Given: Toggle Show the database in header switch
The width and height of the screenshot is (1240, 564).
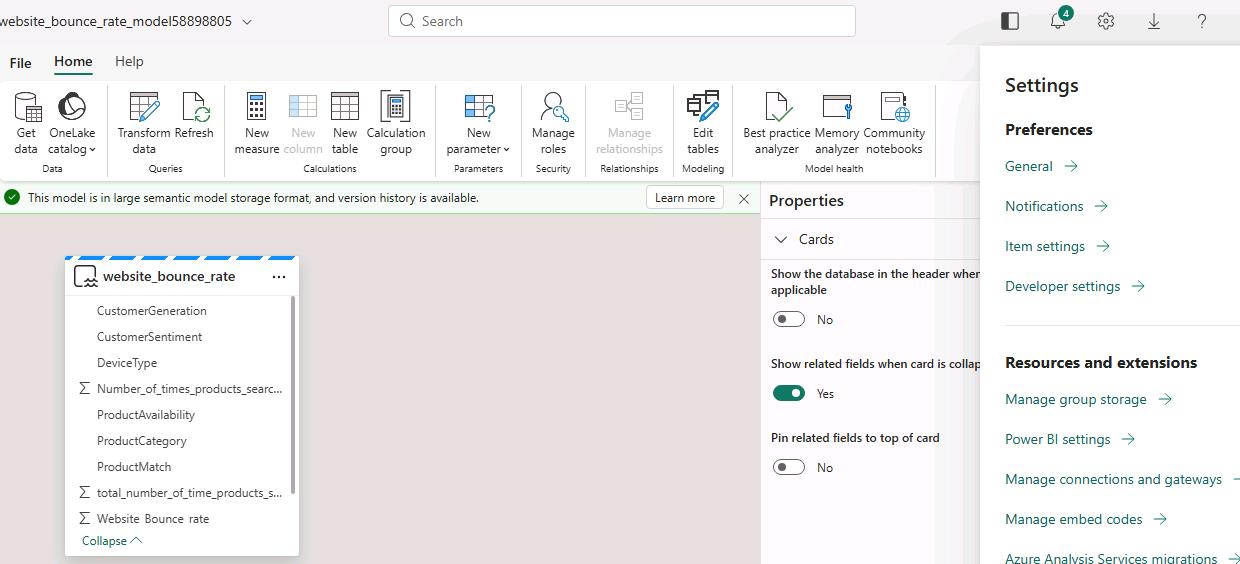Looking at the screenshot, I should click(789, 320).
